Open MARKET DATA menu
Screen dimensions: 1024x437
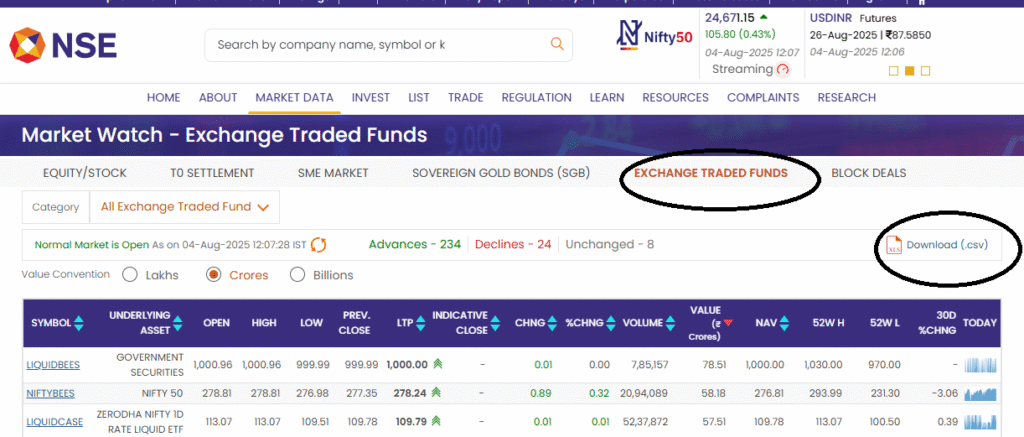coord(295,97)
